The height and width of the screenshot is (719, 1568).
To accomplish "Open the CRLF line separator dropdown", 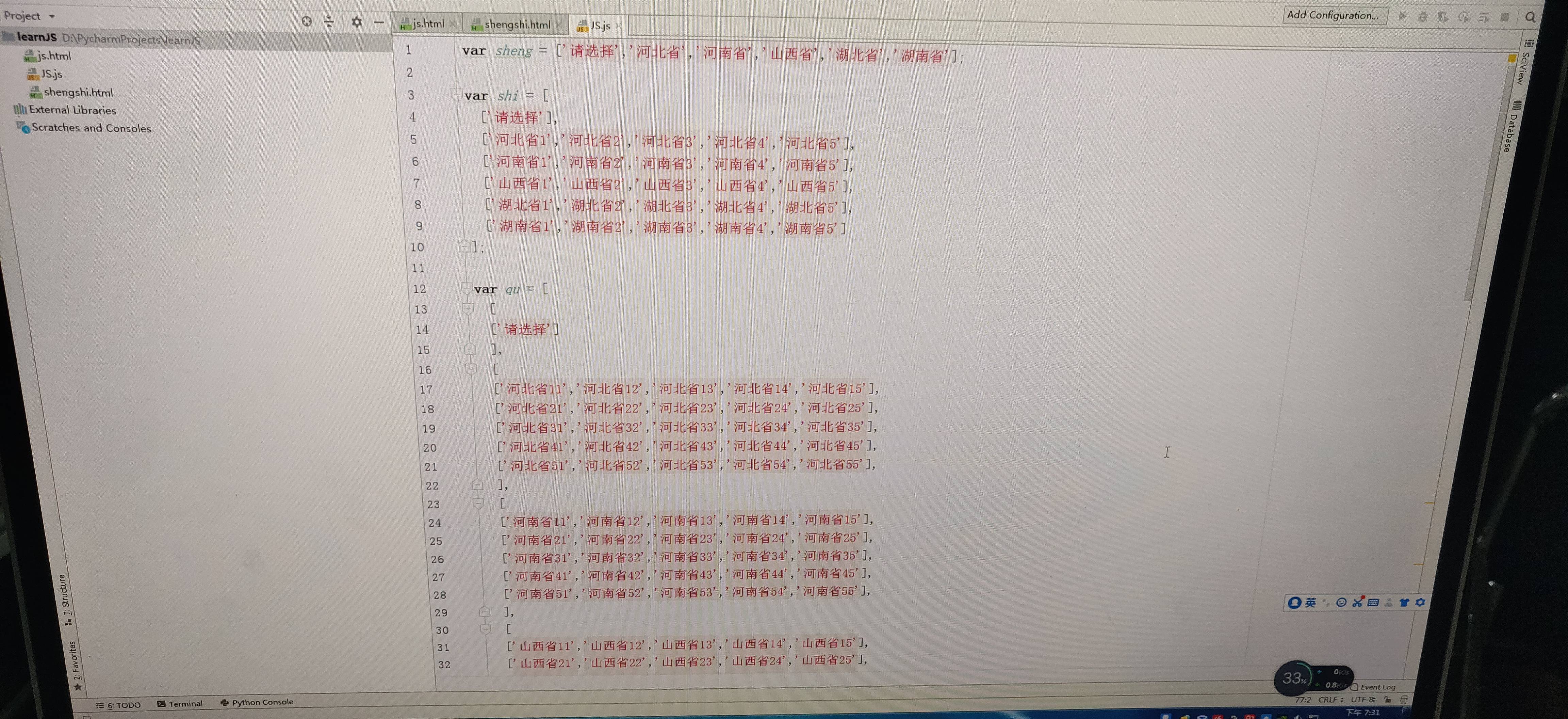I will tap(1330, 700).
